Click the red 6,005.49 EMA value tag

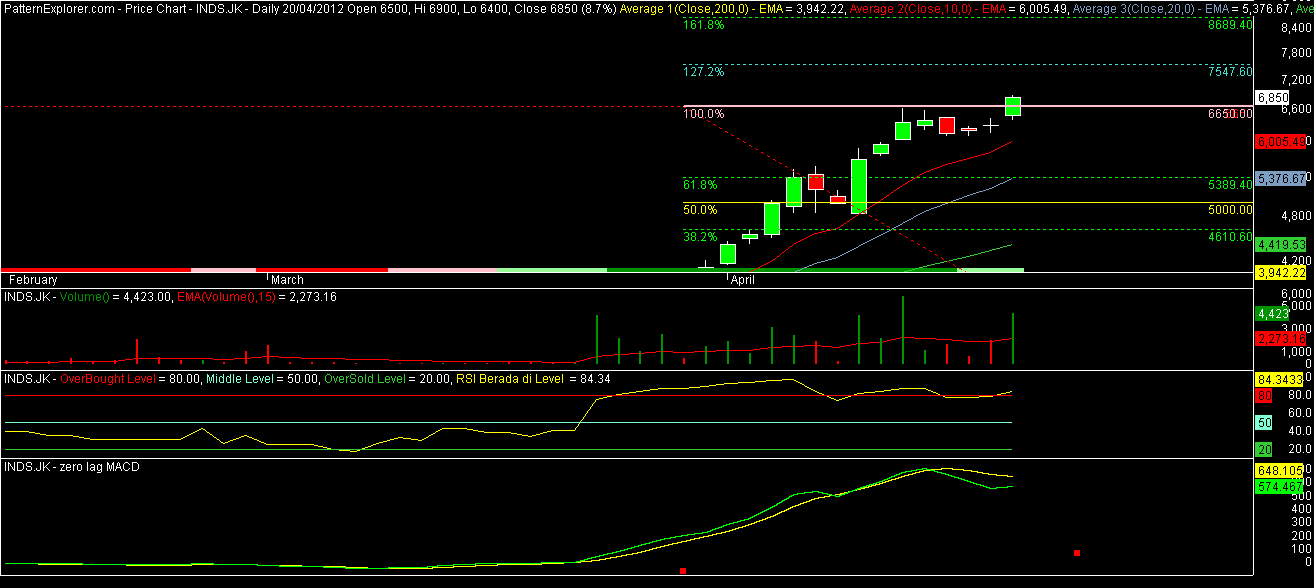(1281, 142)
